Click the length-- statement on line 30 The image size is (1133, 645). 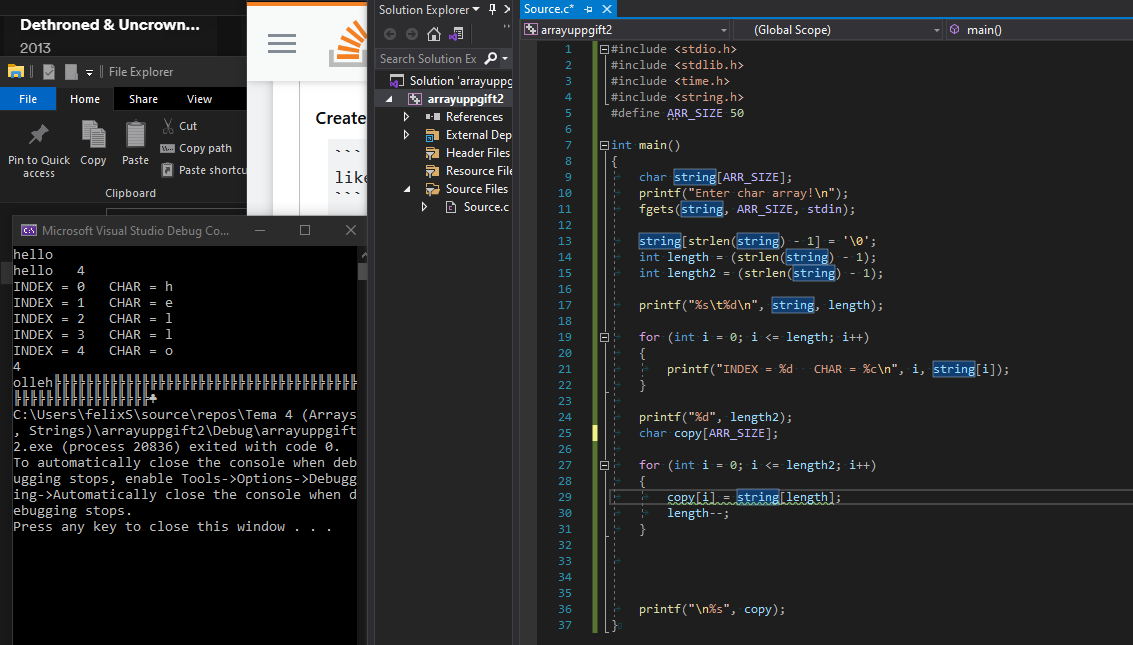click(698, 514)
